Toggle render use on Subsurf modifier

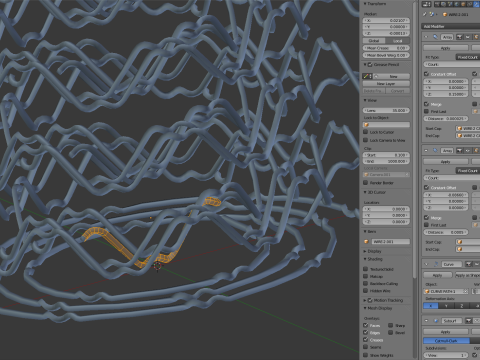tap(468, 321)
